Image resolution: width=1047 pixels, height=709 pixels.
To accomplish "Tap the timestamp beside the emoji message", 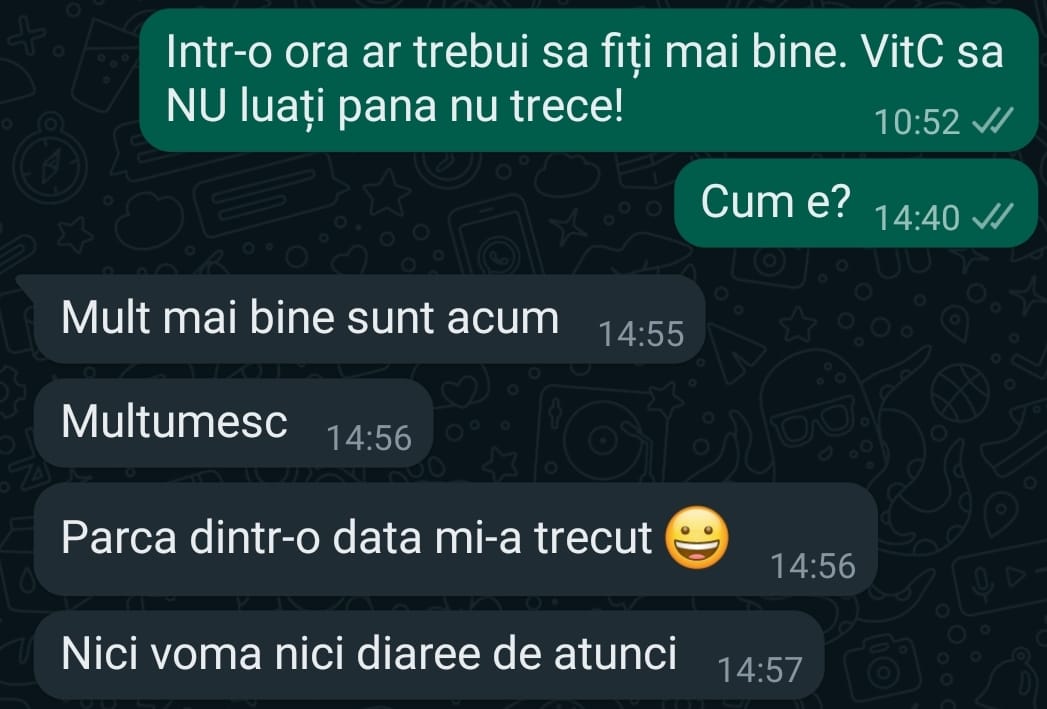I will point(813,566).
